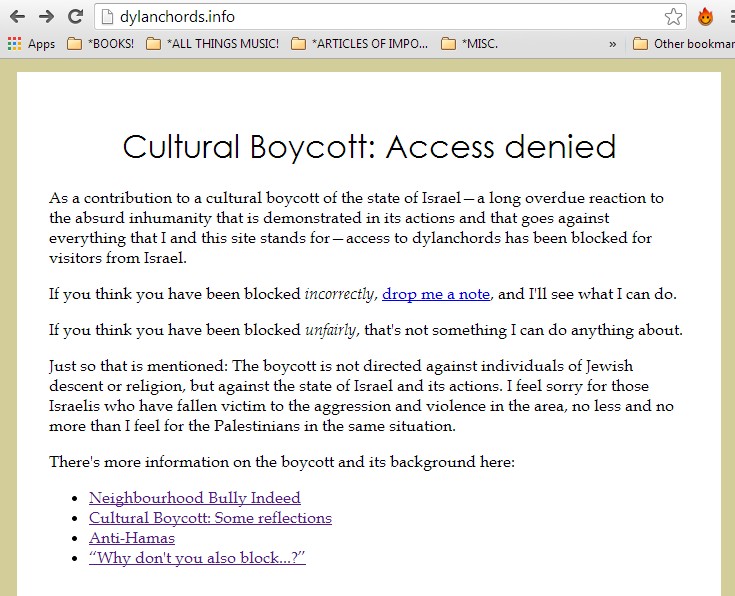The width and height of the screenshot is (735, 596).
Task: Open the *MISC. bookmark folder
Action: click(x=469, y=44)
